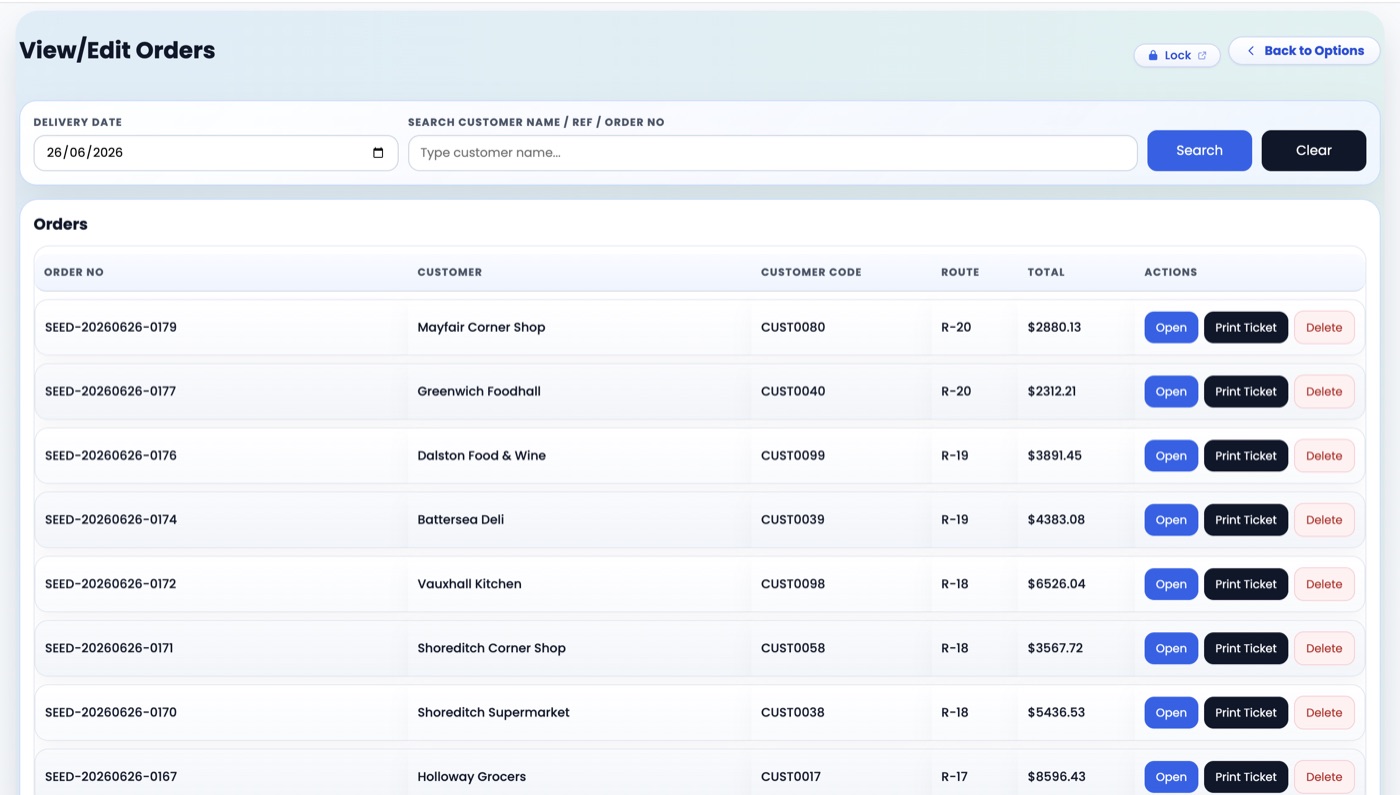Click customer name Mayfair Corner Shop

coord(481,327)
